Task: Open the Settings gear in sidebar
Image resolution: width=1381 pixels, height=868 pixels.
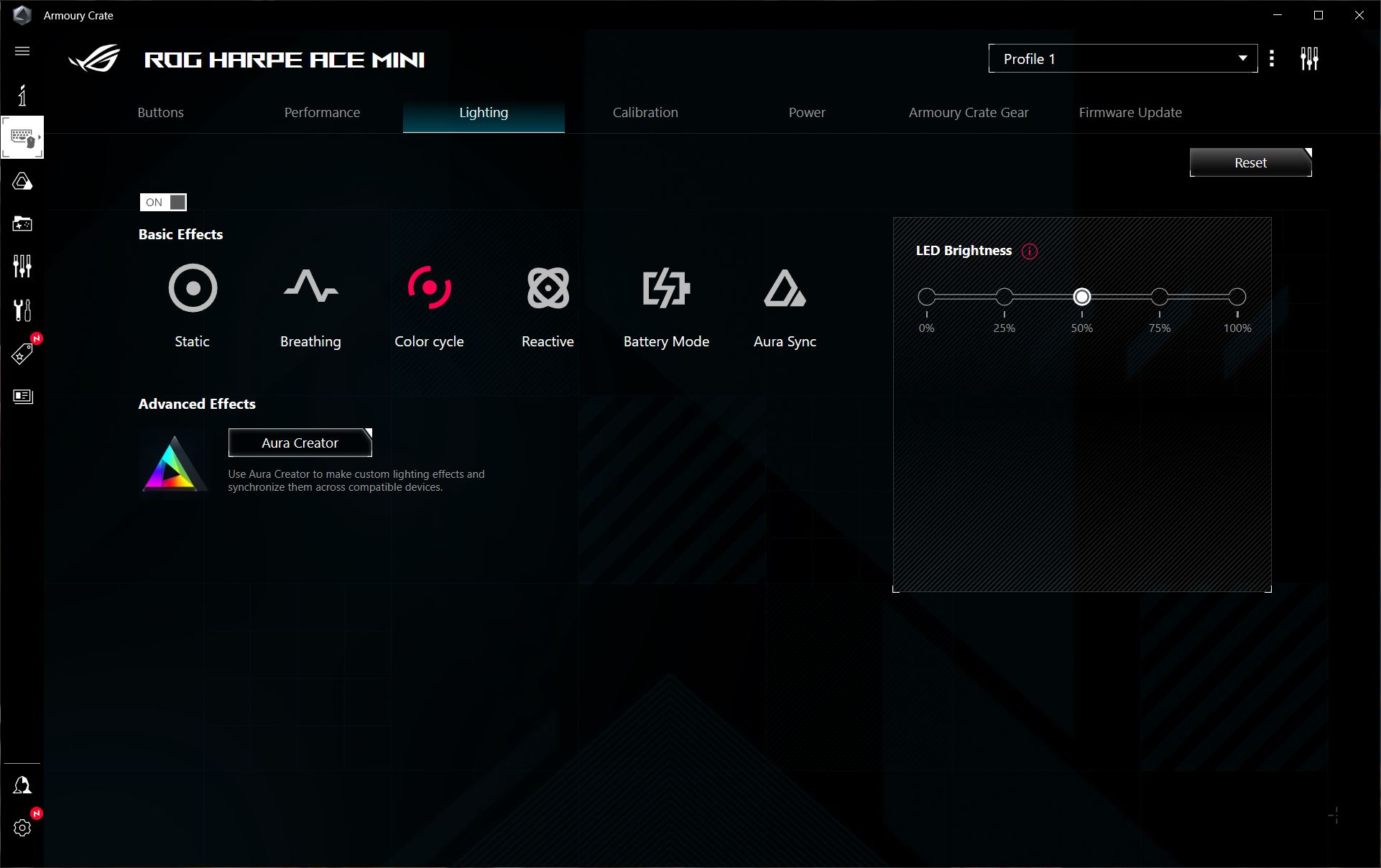Action: [x=22, y=828]
